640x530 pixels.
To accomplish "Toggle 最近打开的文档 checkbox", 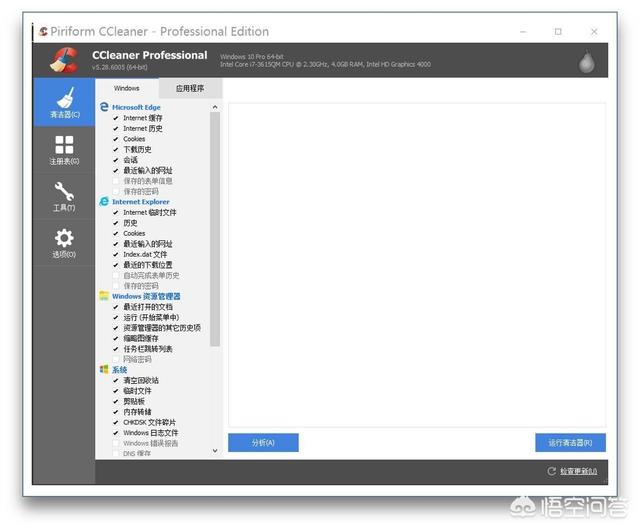I will coord(116,307).
